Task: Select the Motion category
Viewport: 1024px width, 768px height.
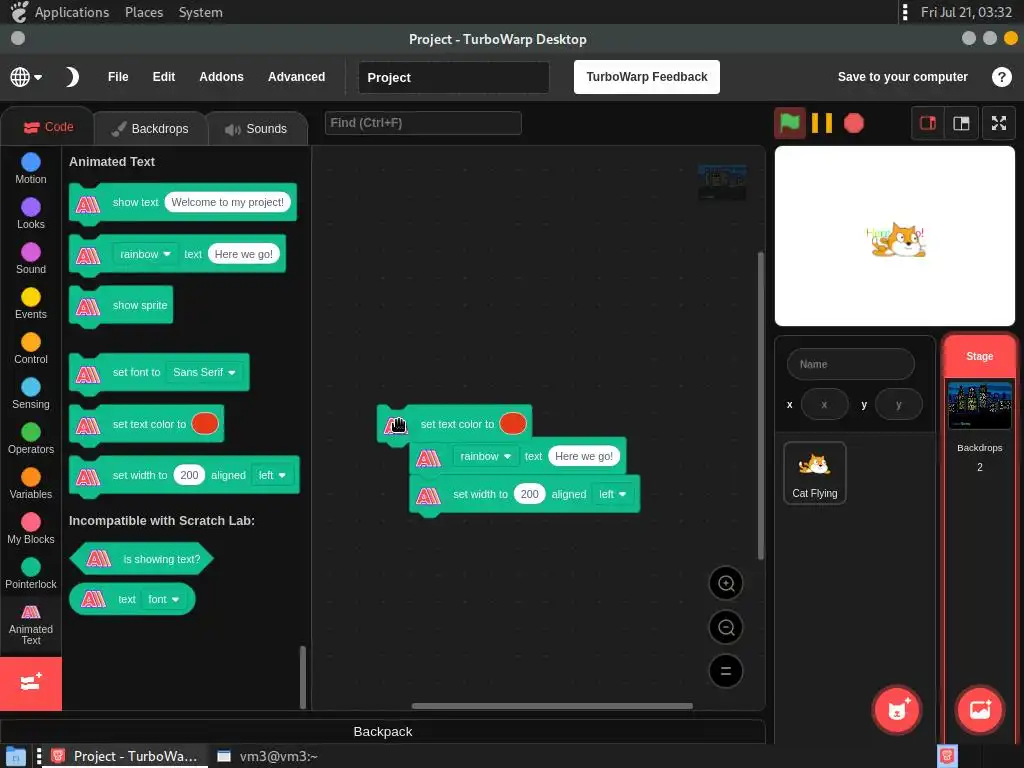Action: [x=31, y=168]
